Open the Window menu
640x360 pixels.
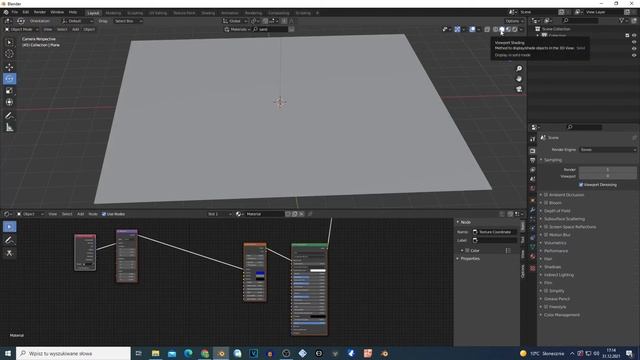click(x=57, y=12)
